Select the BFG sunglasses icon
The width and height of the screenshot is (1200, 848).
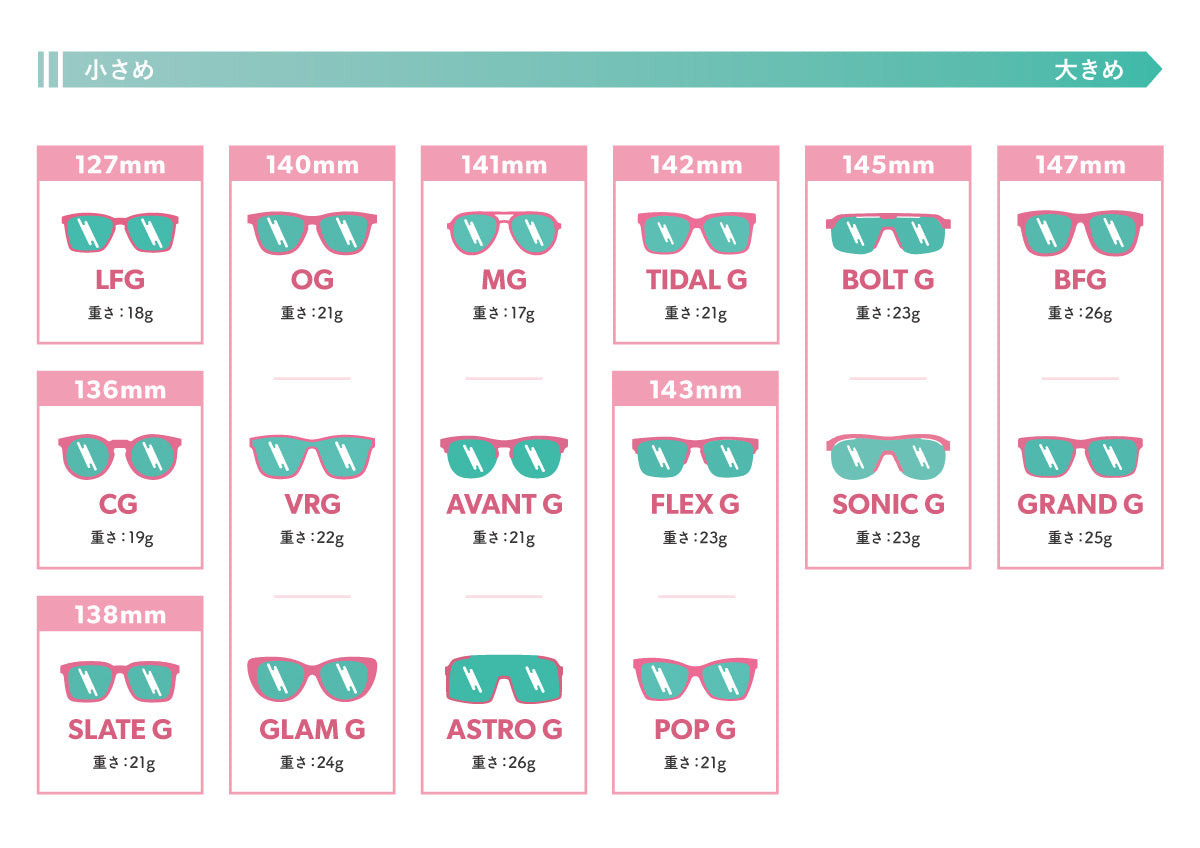1080,233
